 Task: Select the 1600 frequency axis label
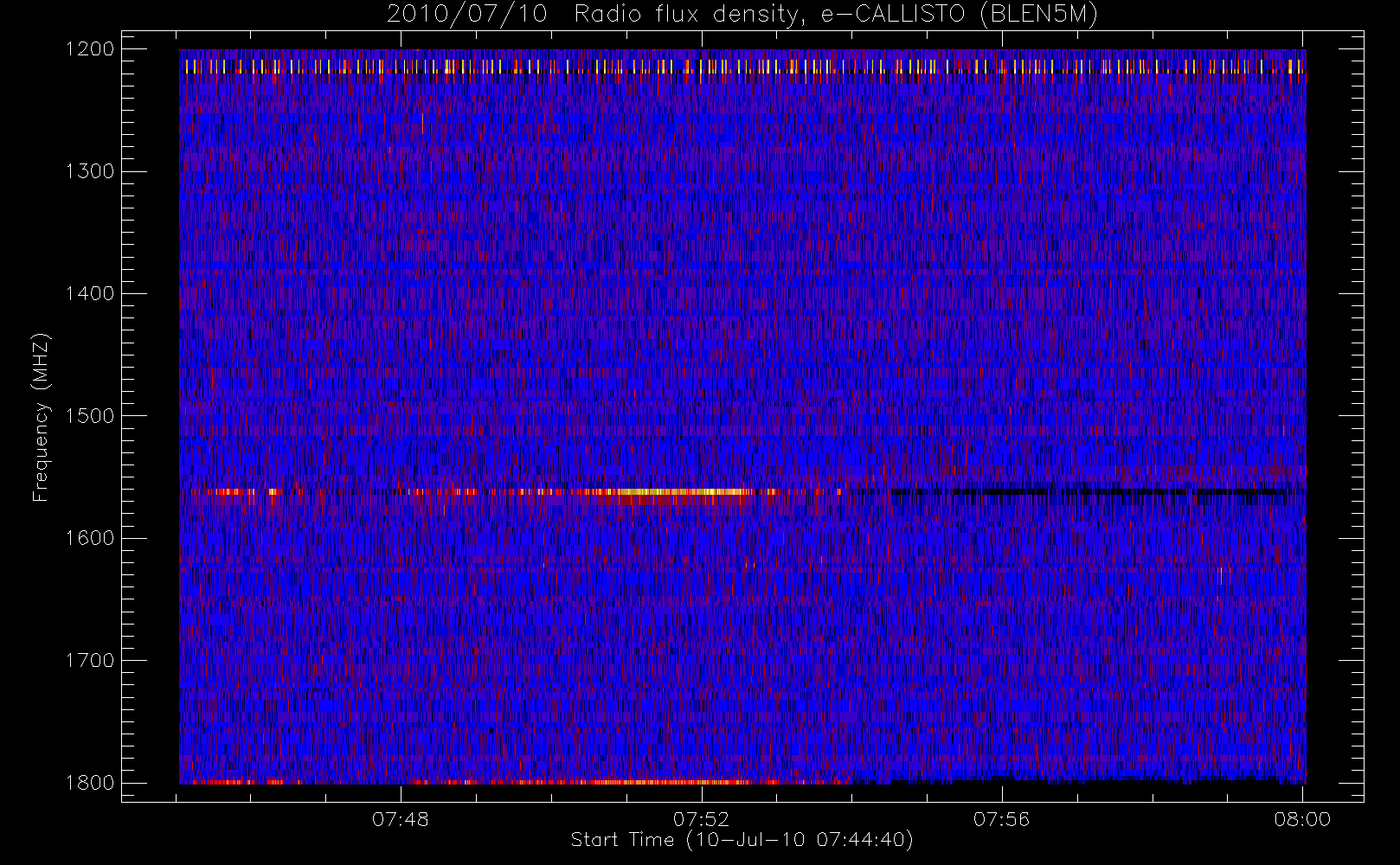(90, 538)
